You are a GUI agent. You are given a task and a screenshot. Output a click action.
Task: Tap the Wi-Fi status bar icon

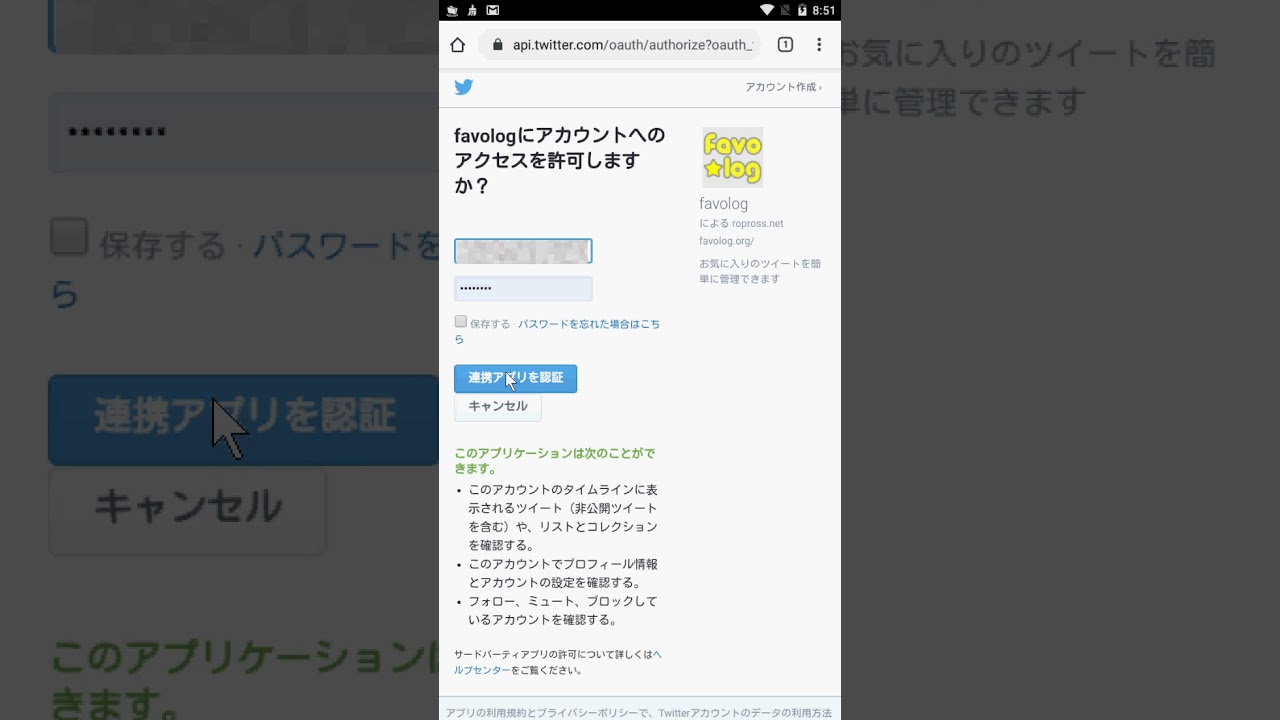pos(767,10)
